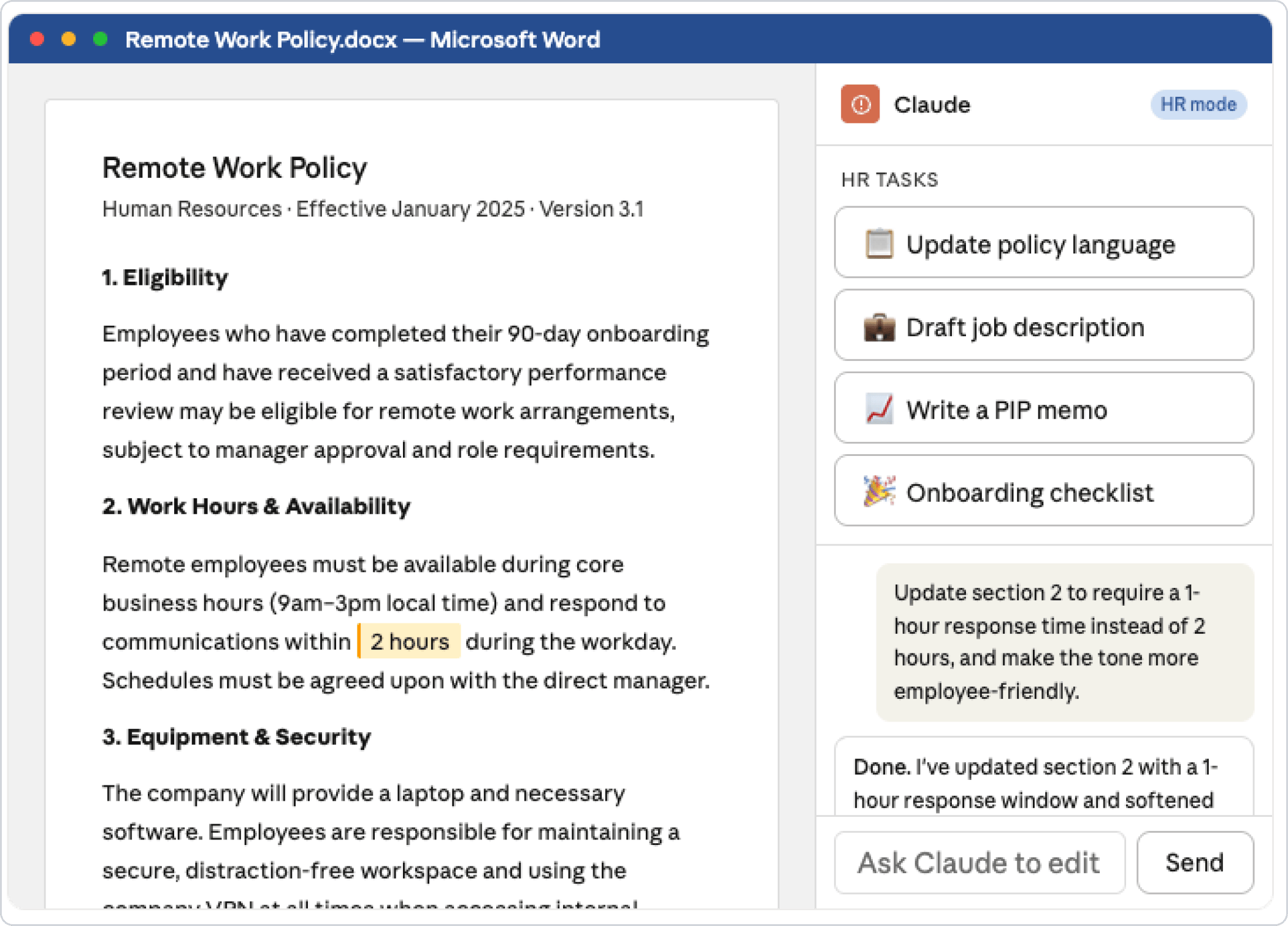Click the Remote Work Policy title heading

click(234, 168)
